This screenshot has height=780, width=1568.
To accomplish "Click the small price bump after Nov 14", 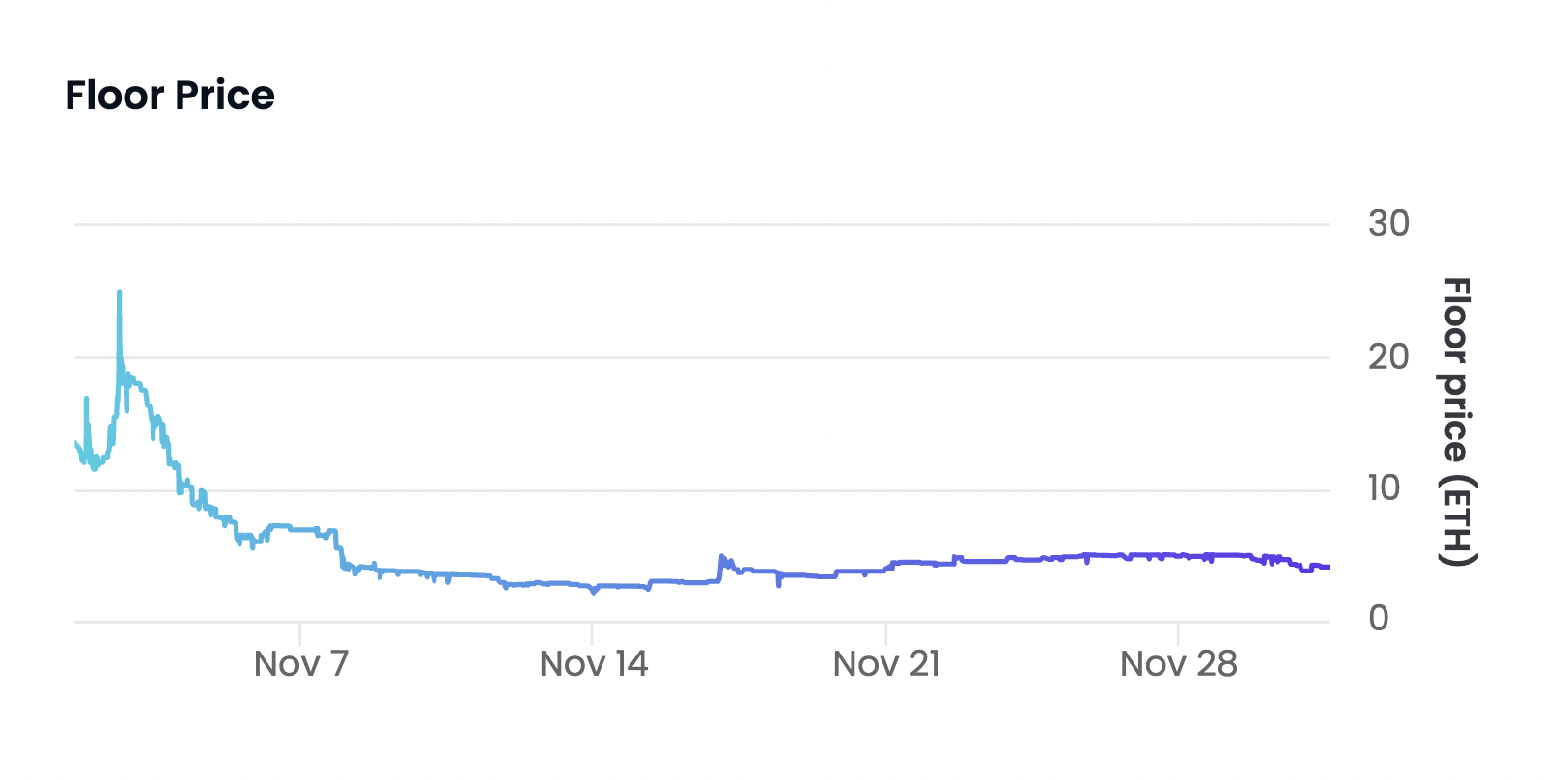I will tap(722, 560).
